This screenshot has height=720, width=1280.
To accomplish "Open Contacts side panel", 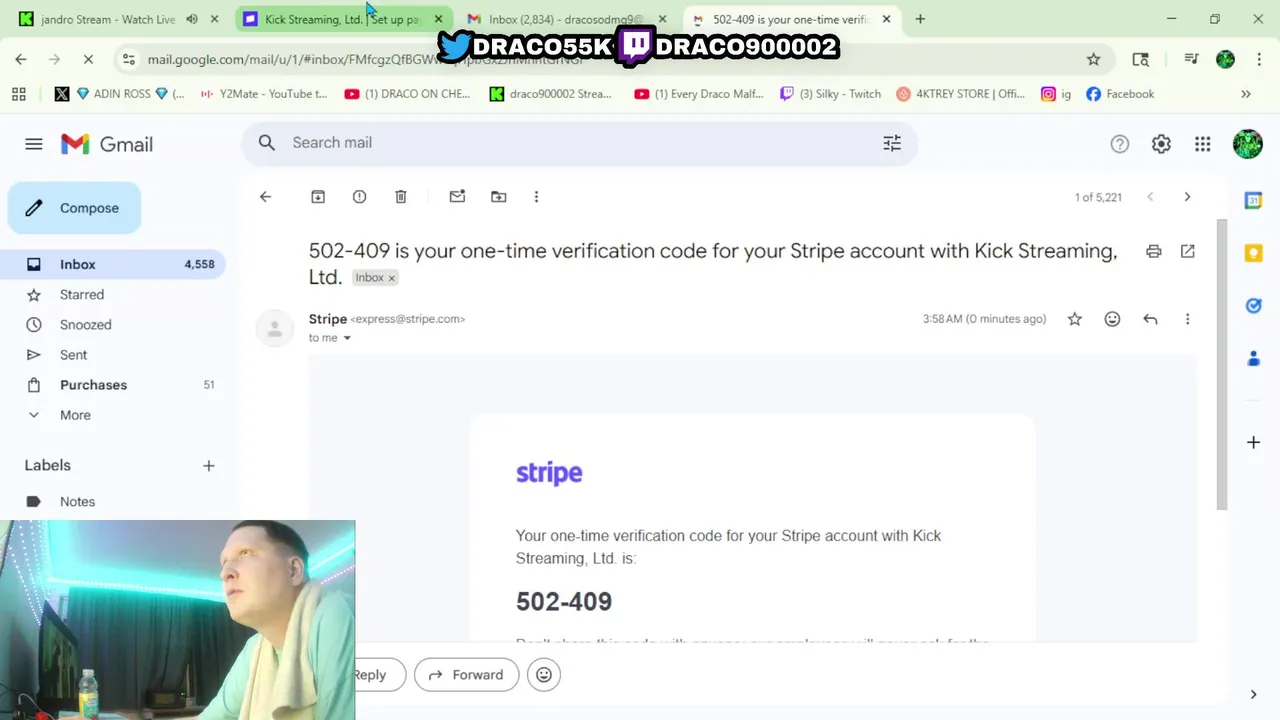I will 1253,358.
